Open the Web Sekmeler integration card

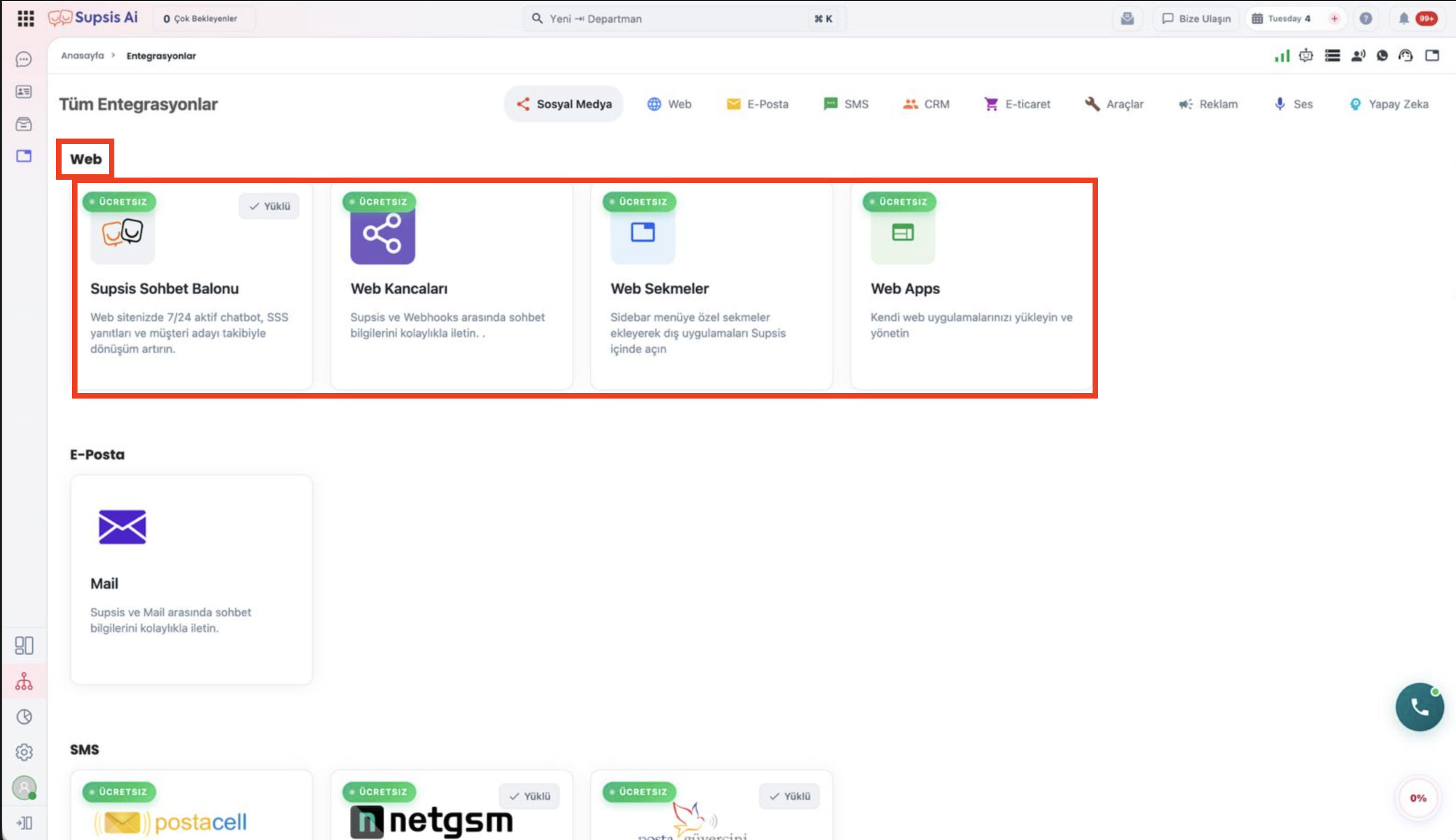coord(712,285)
